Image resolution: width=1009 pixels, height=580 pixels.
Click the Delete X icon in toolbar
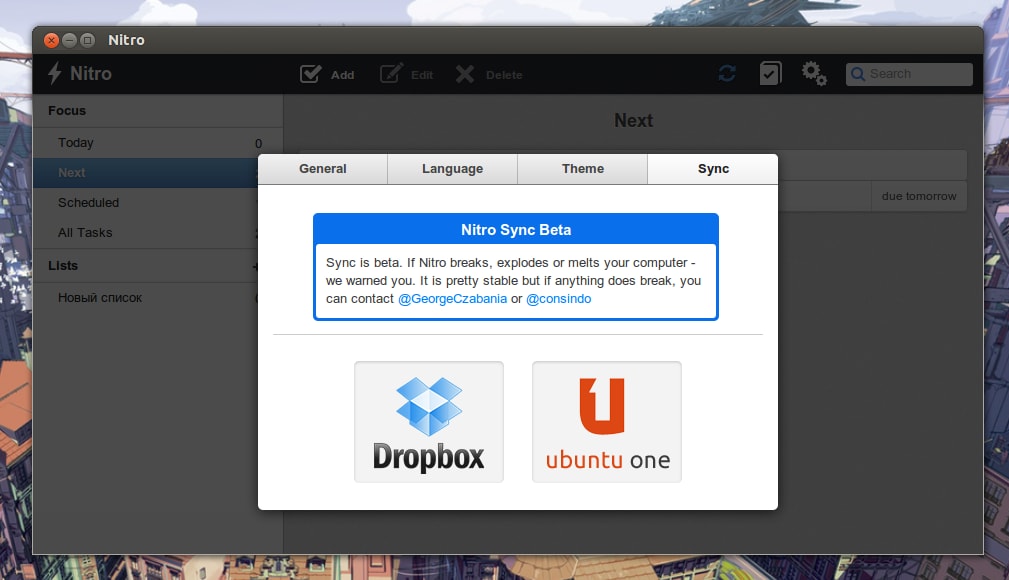pyautogui.click(x=465, y=74)
